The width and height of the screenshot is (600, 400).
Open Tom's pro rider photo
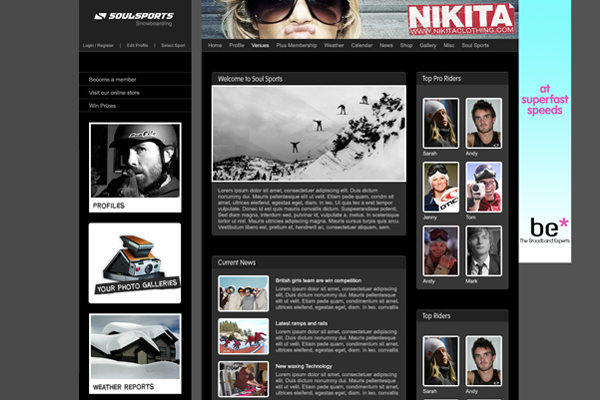(x=484, y=187)
